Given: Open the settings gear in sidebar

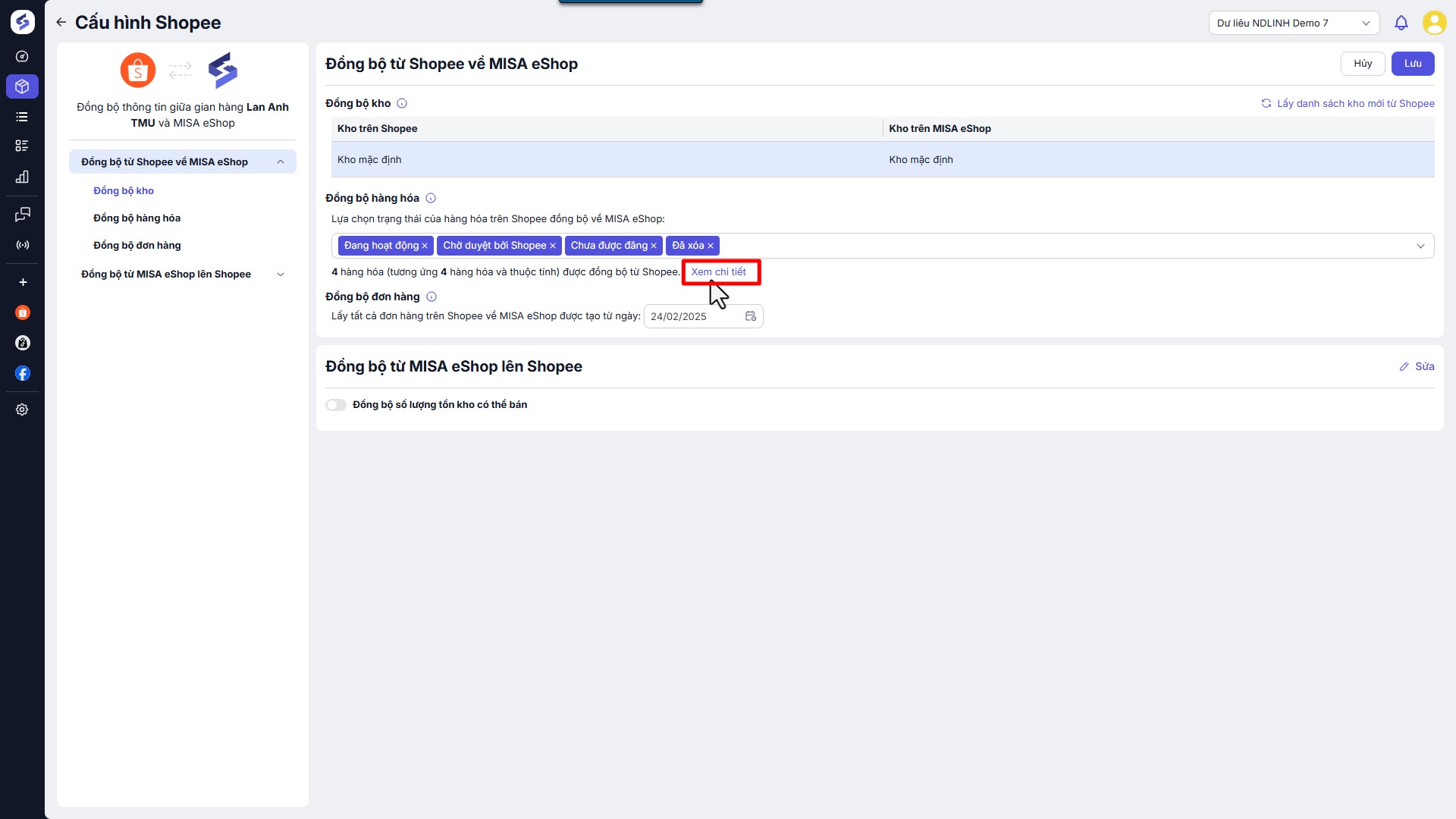Looking at the screenshot, I should coord(23,409).
